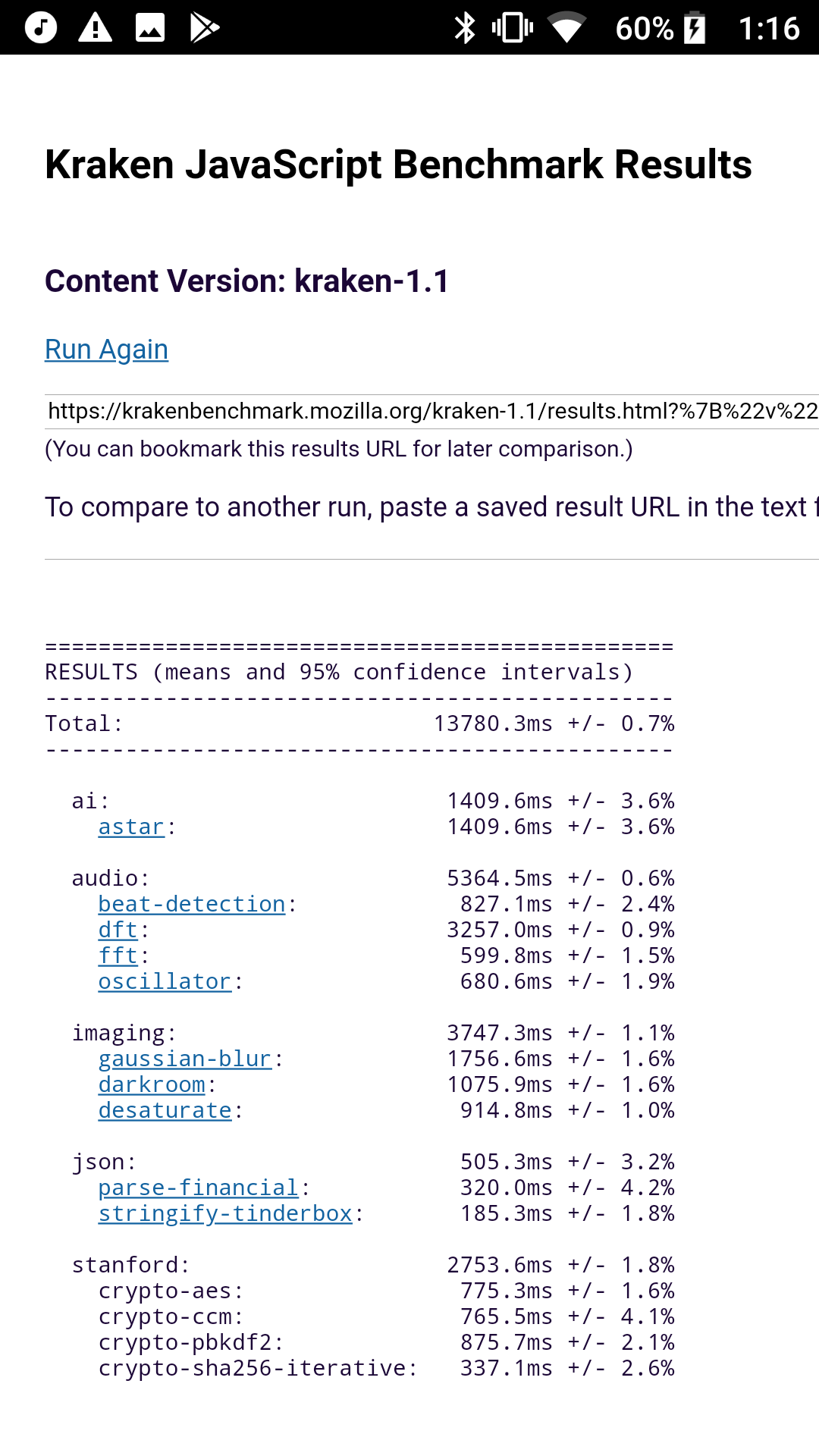Tap the battery charging icon

(x=695, y=29)
